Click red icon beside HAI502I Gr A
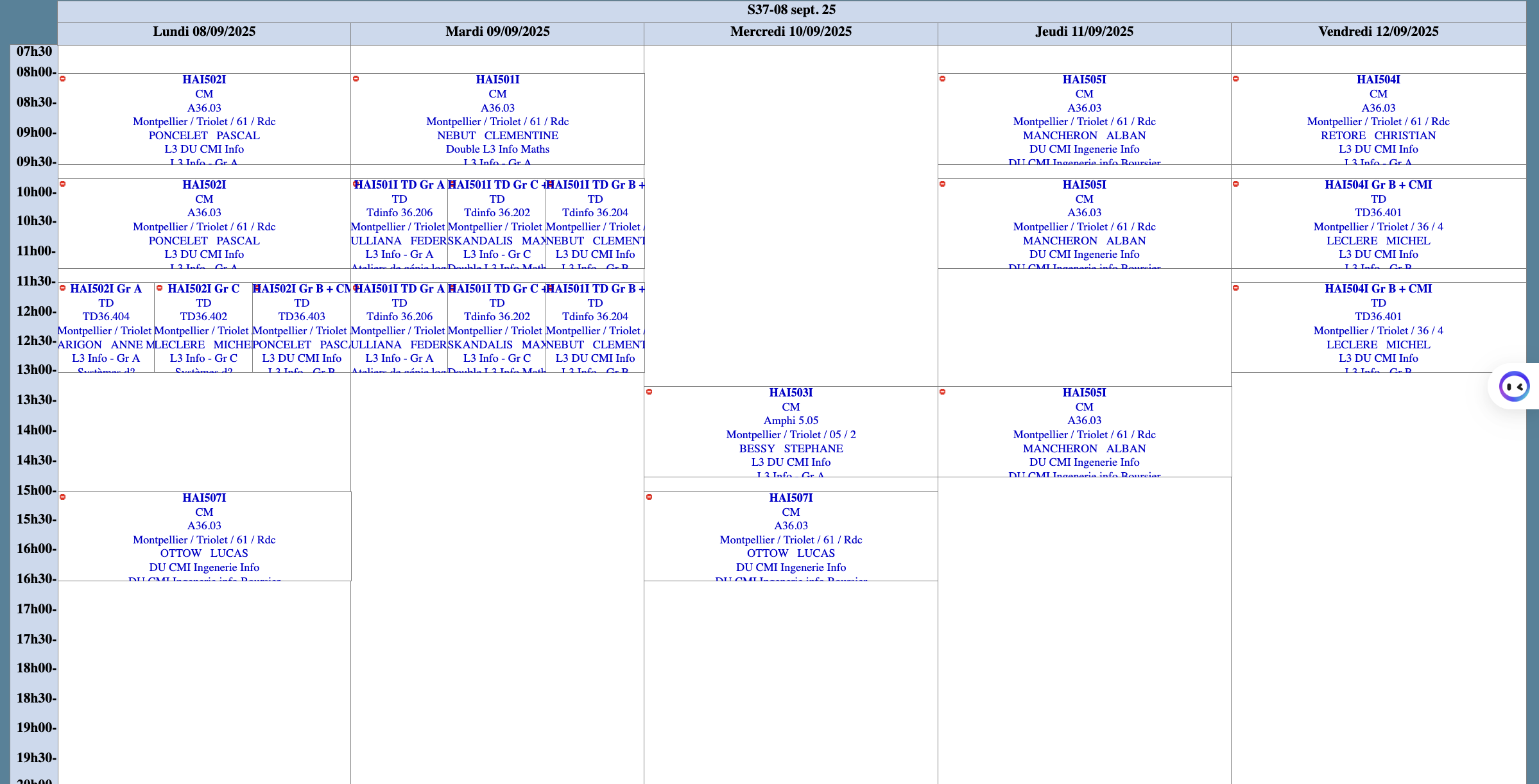 click(x=63, y=288)
